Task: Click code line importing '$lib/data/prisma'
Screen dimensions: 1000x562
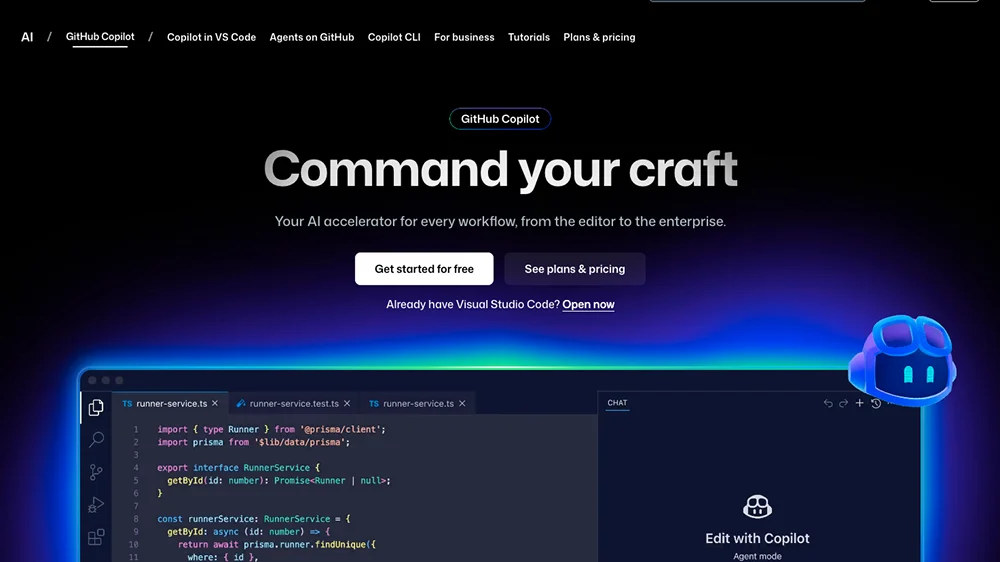Action: pos(254,442)
